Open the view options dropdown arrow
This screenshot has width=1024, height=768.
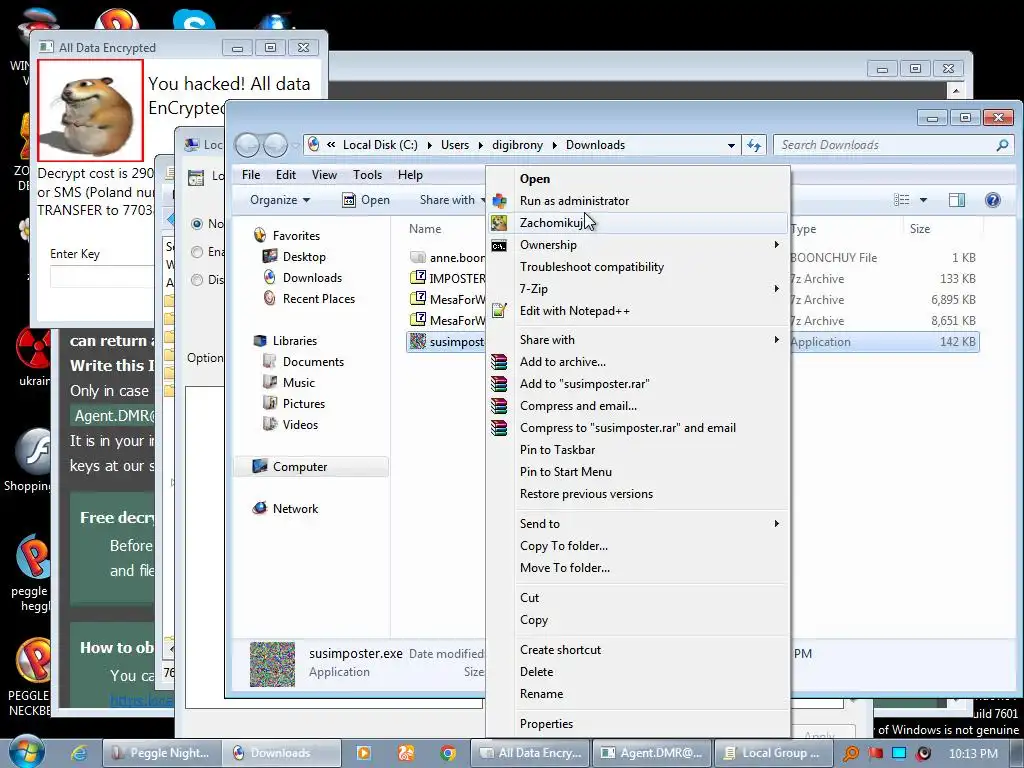coord(923,200)
